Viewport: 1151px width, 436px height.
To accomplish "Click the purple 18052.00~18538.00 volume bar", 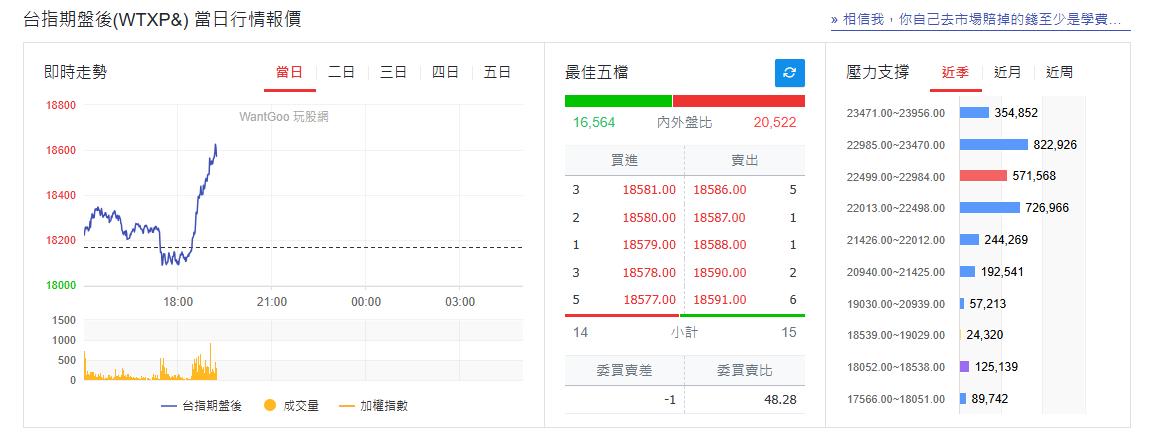I will click(964, 367).
